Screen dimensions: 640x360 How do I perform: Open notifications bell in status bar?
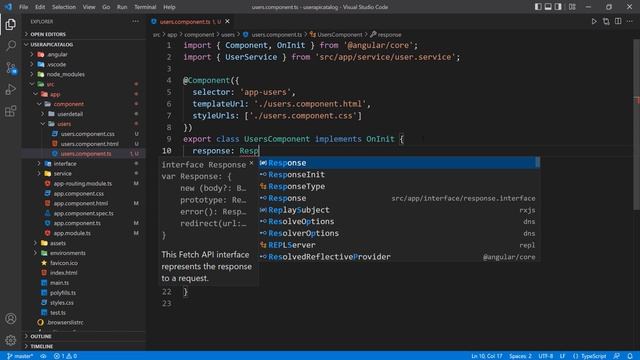630,356
